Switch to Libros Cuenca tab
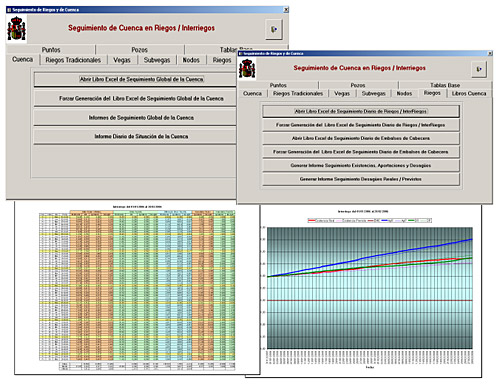Screen dimensions: 500x384 point(469,94)
